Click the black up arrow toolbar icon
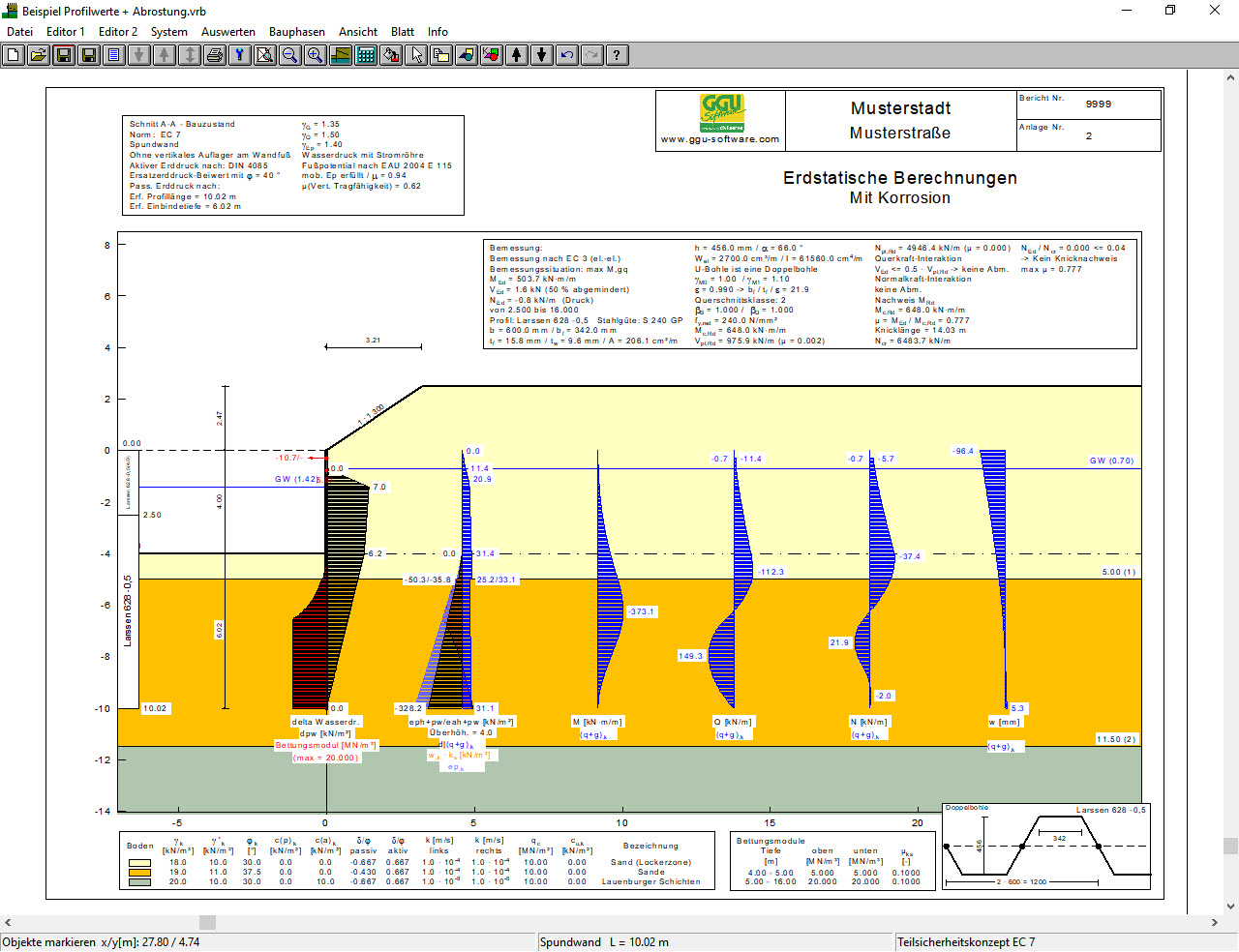The width and height of the screenshot is (1239, 952). (x=517, y=55)
